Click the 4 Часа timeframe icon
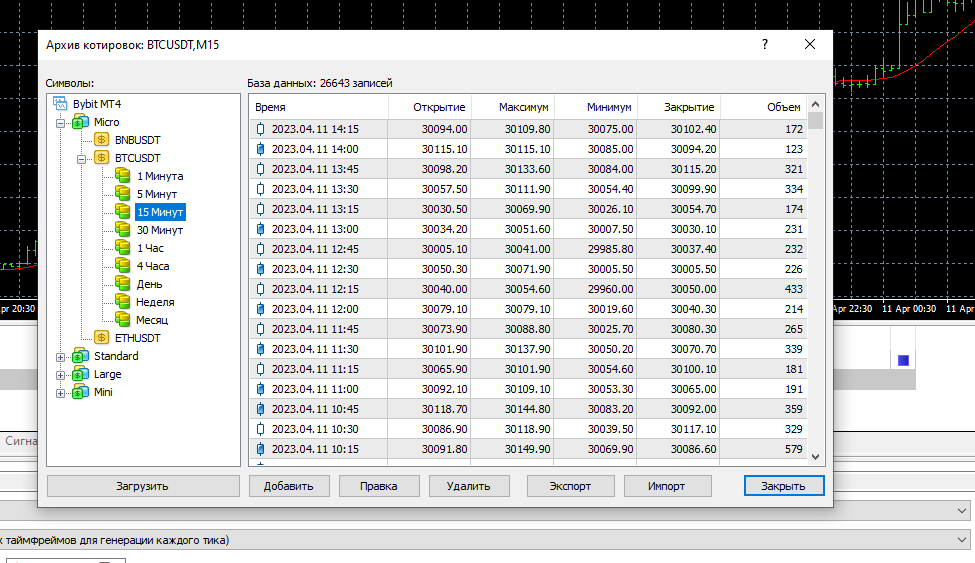Viewport: 975px width, 563px height. [x=122, y=266]
